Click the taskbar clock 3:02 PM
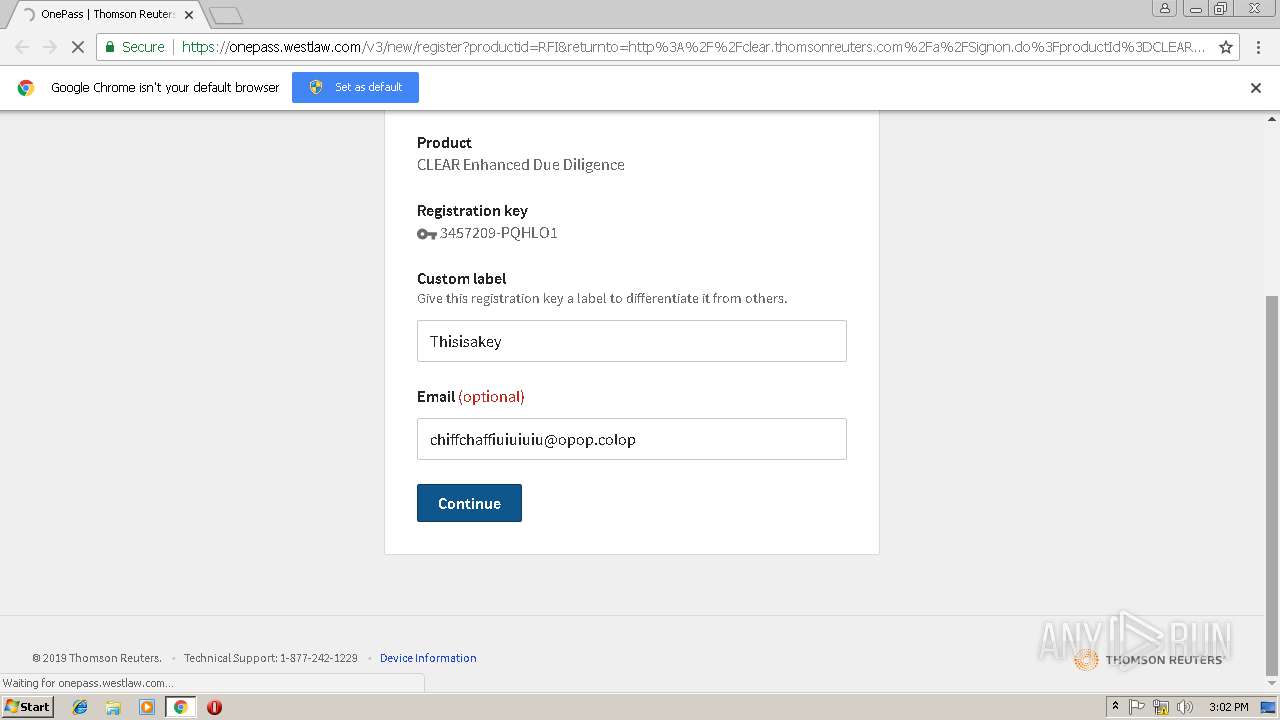Image resolution: width=1280 pixels, height=720 pixels. 1228,707
